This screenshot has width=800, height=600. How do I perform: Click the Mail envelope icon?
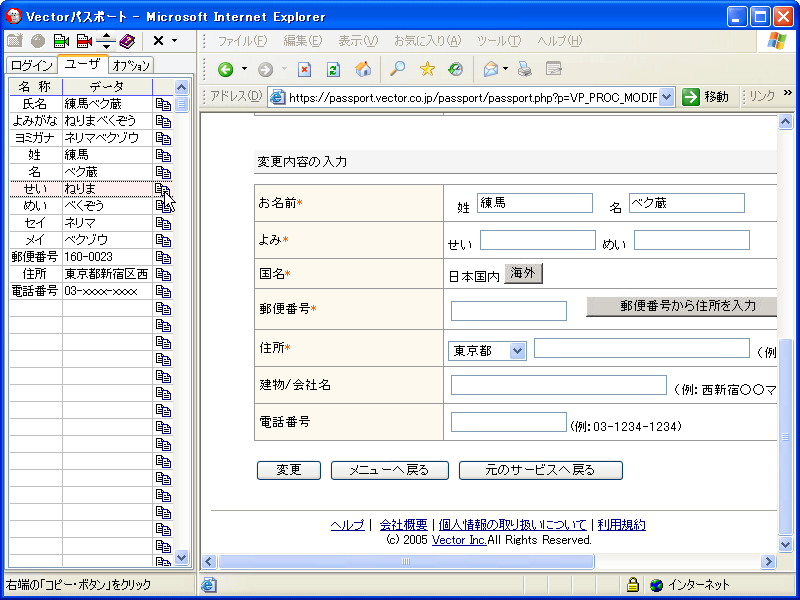click(x=491, y=69)
